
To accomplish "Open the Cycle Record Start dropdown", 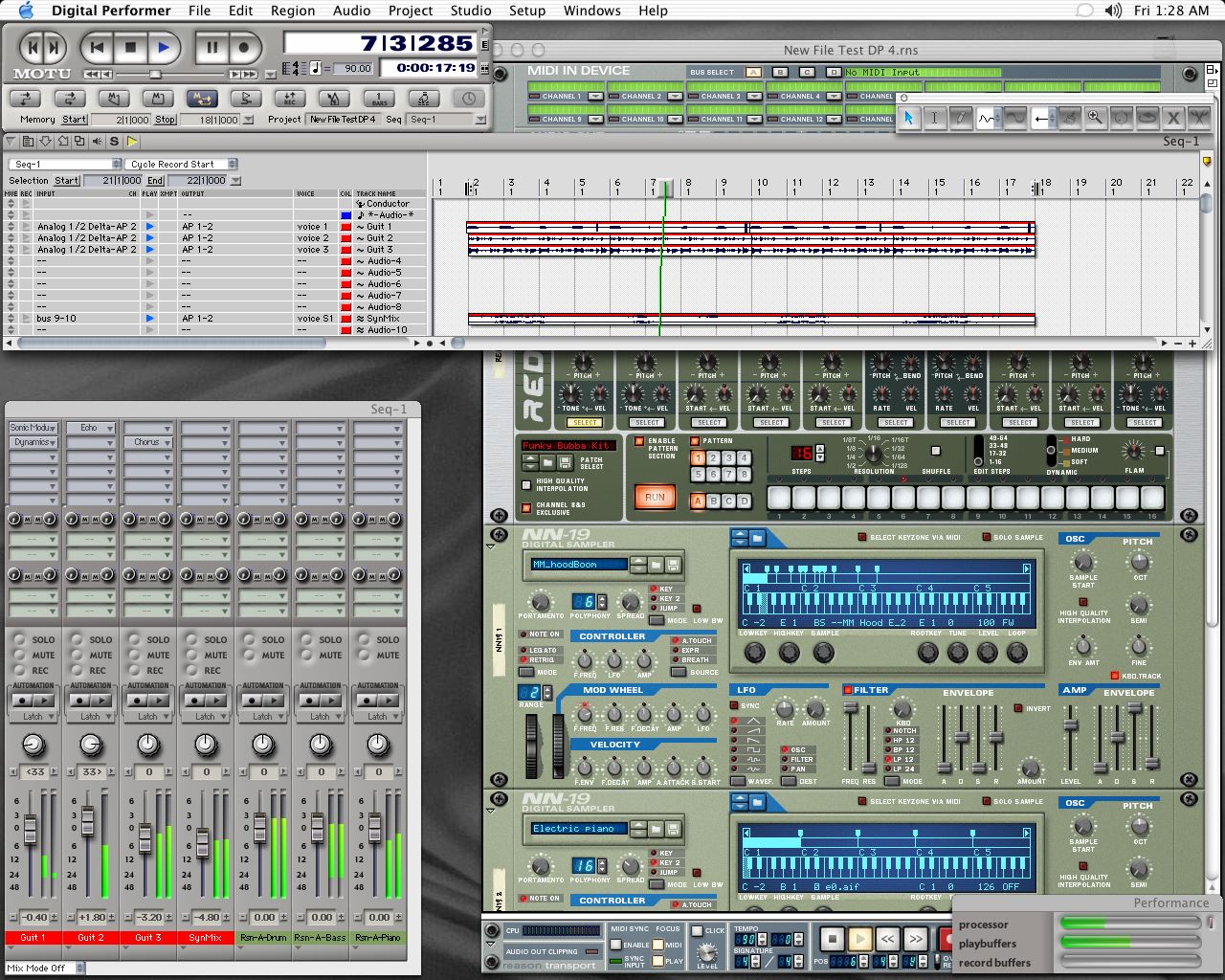I will 182,164.
